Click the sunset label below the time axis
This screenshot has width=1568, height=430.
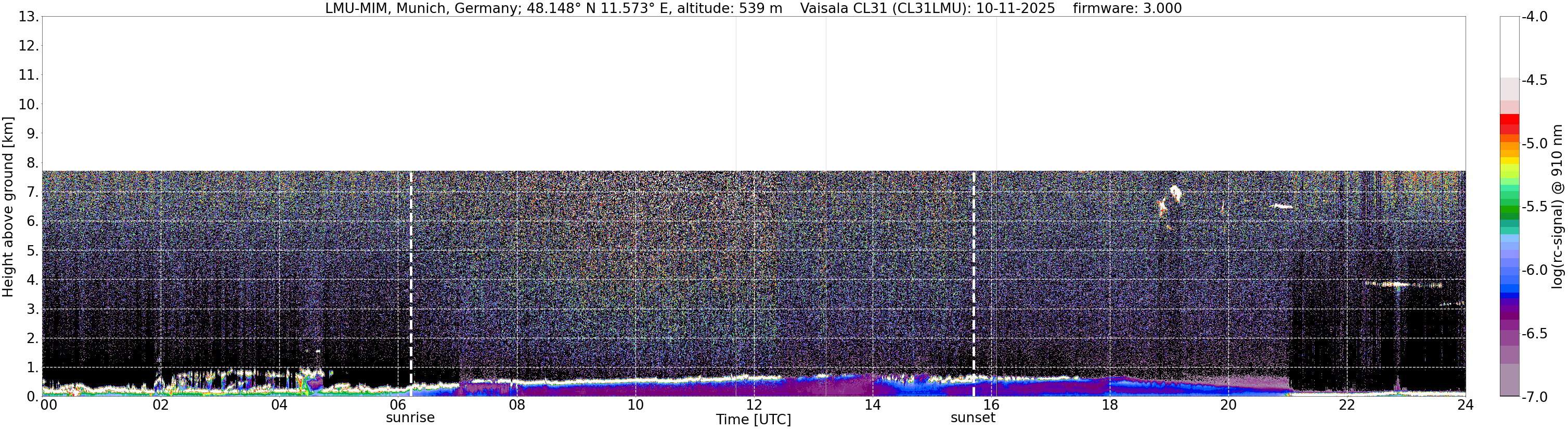tap(973, 418)
